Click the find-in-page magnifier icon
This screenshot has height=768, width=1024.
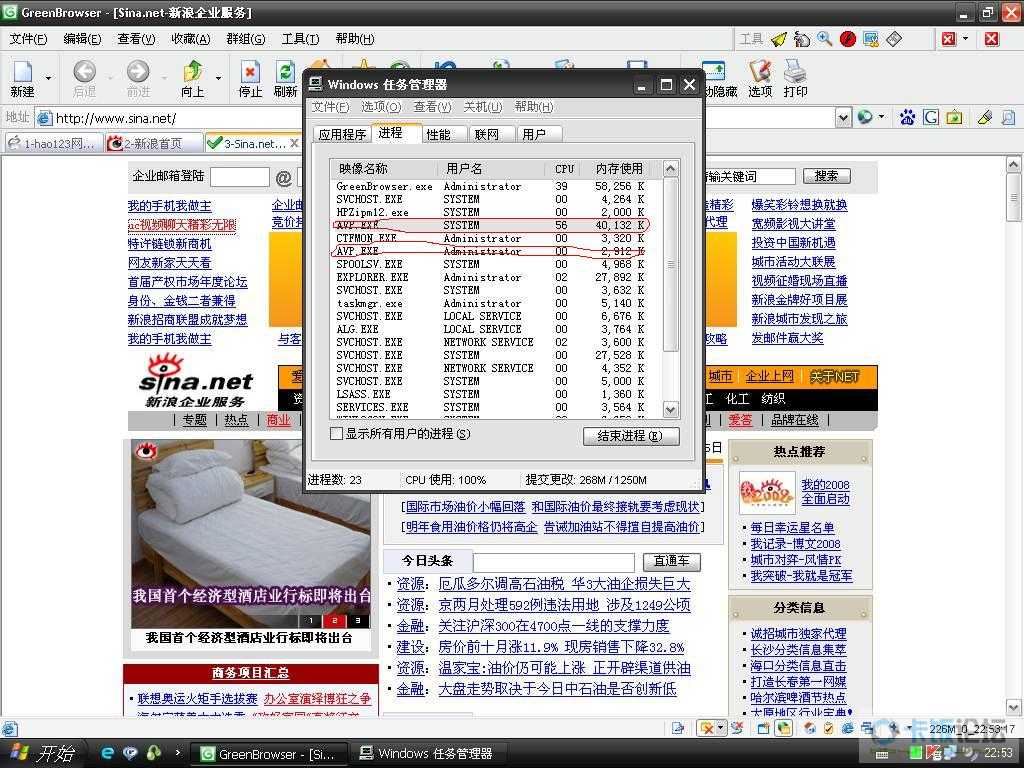point(1008,118)
